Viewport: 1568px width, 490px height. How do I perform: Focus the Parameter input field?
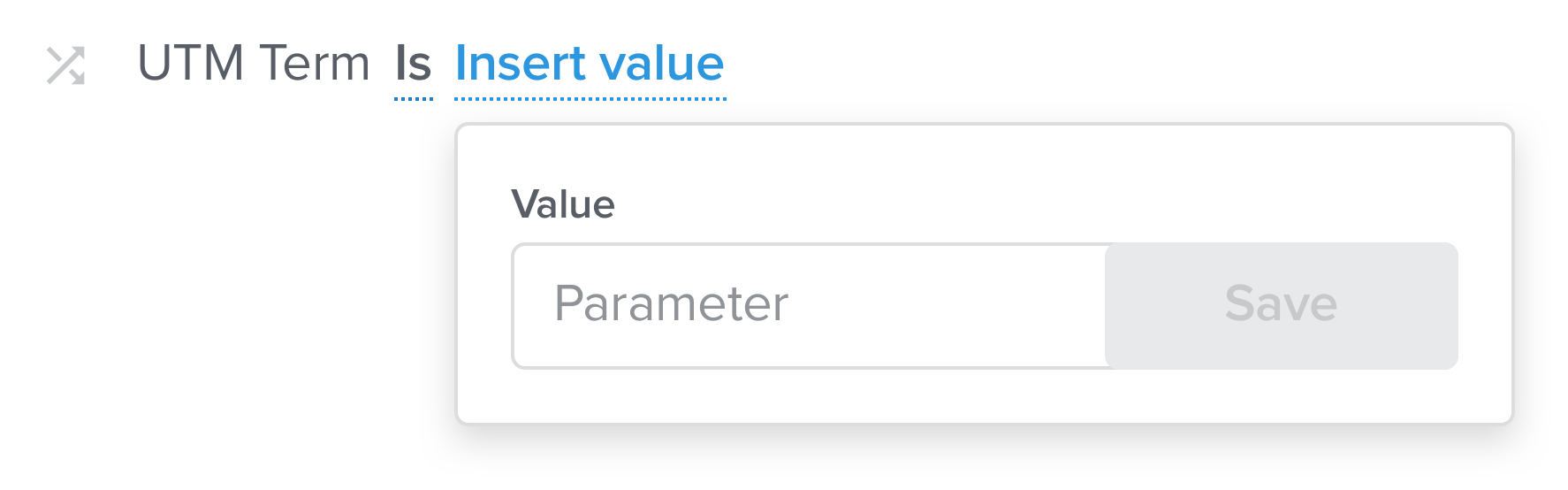click(809, 305)
